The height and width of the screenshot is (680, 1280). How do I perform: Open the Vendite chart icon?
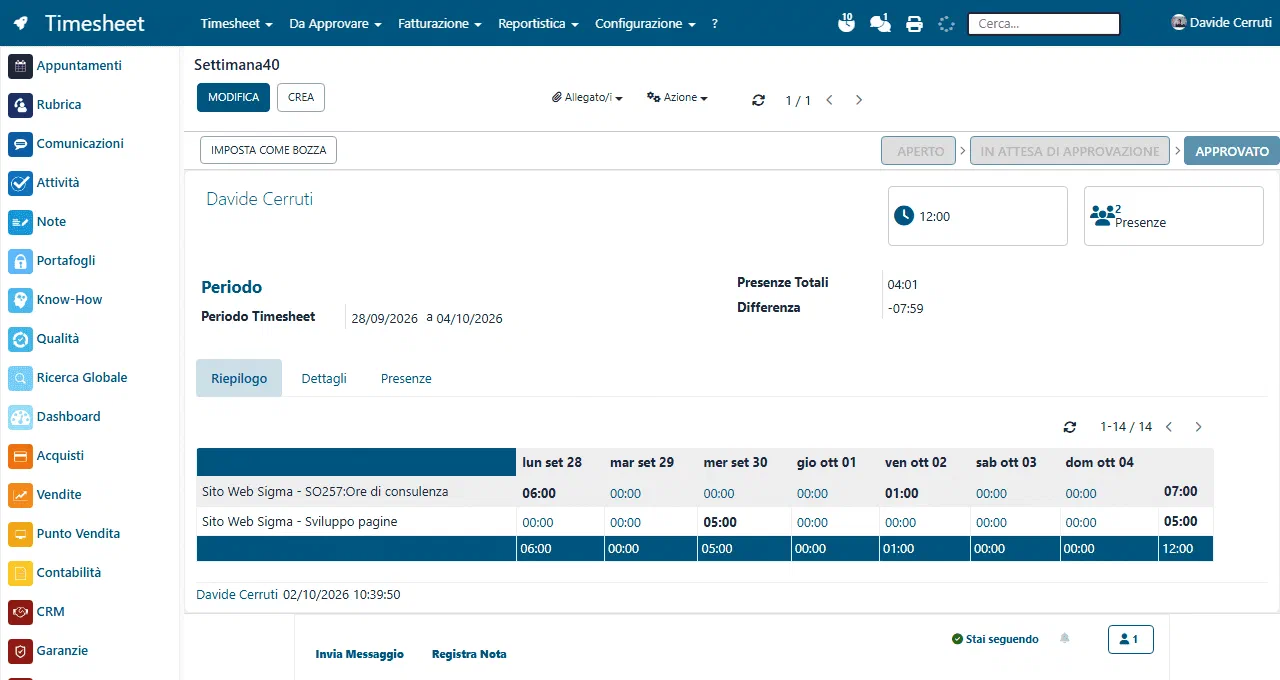point(21,495)
